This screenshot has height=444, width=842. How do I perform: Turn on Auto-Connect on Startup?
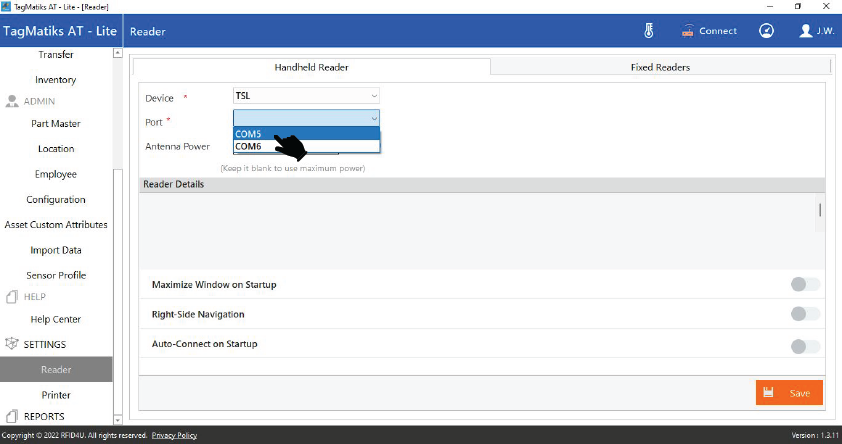coord(804,347)
